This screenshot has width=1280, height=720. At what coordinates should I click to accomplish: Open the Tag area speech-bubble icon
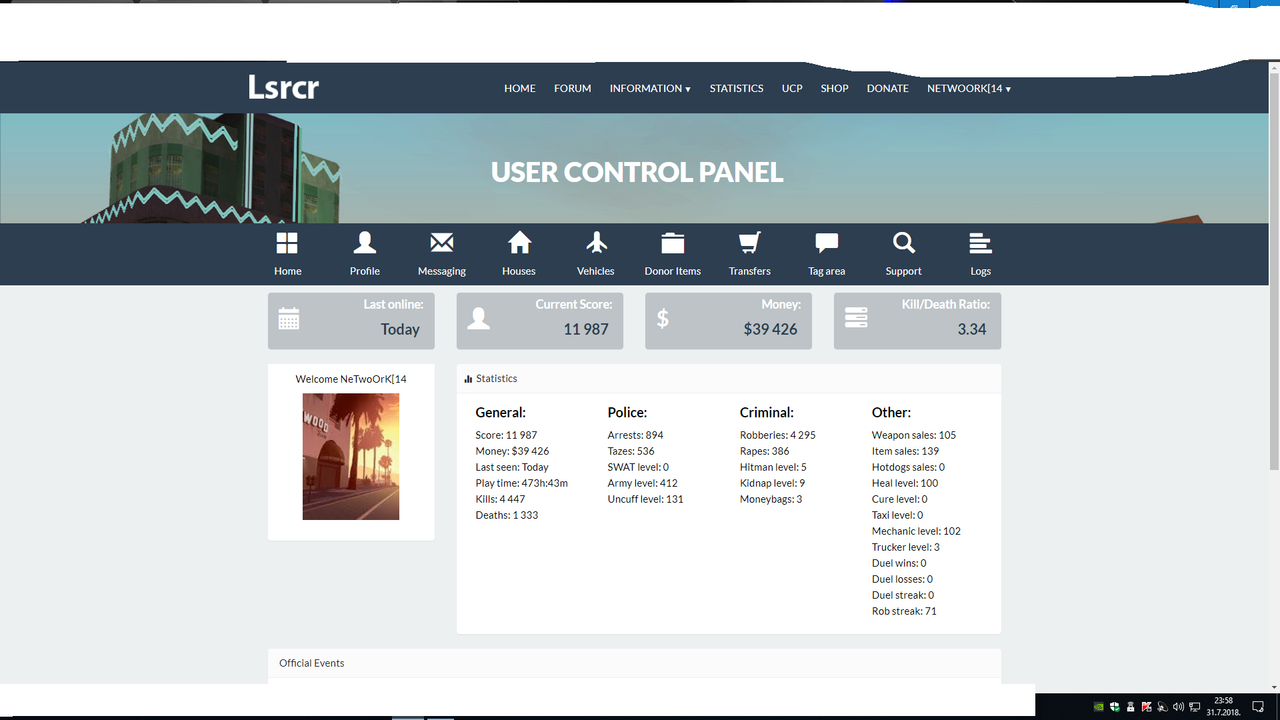[827, 243]
